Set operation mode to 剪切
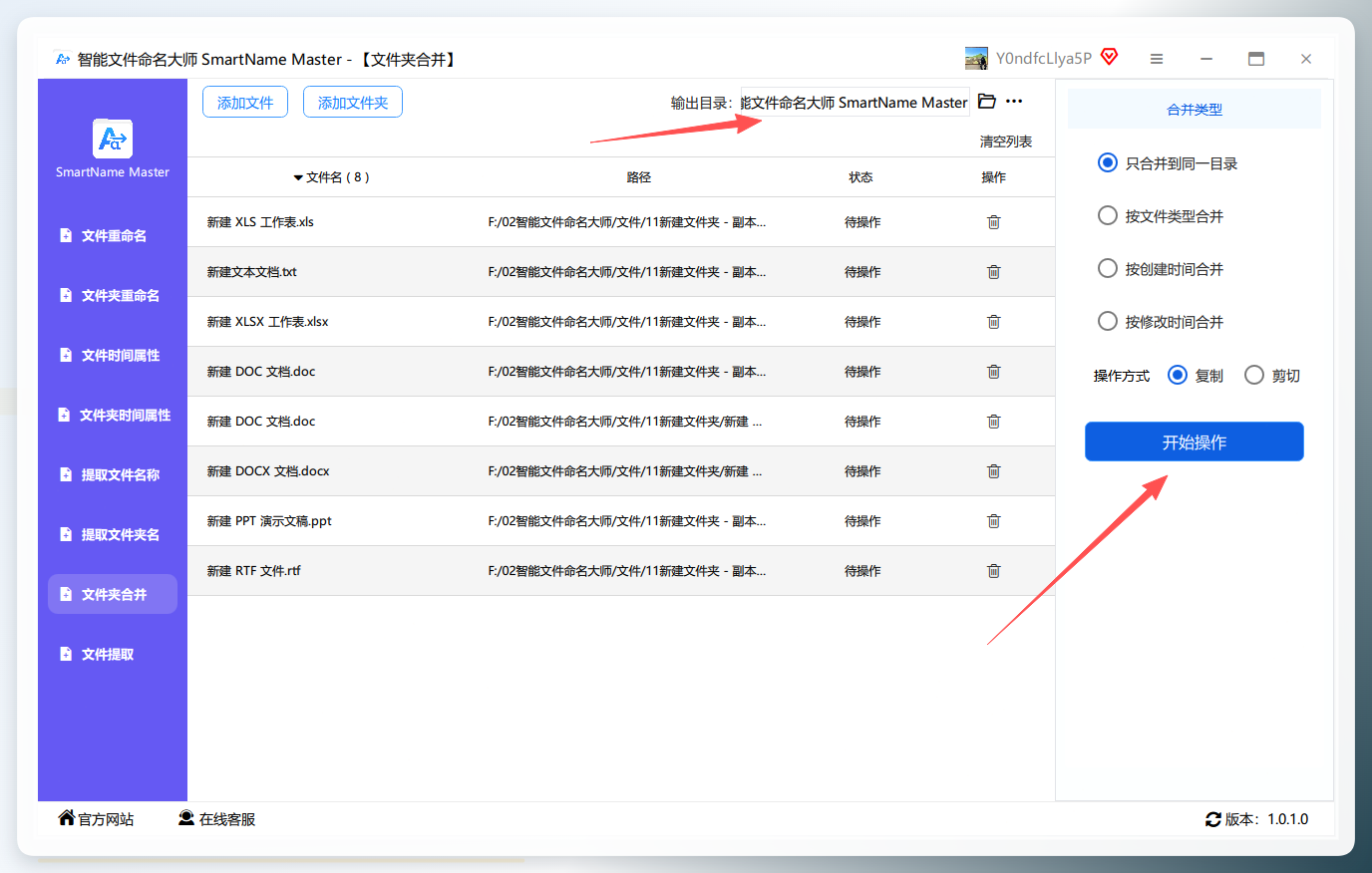1372x873 pixels. tap(1254, 375)
